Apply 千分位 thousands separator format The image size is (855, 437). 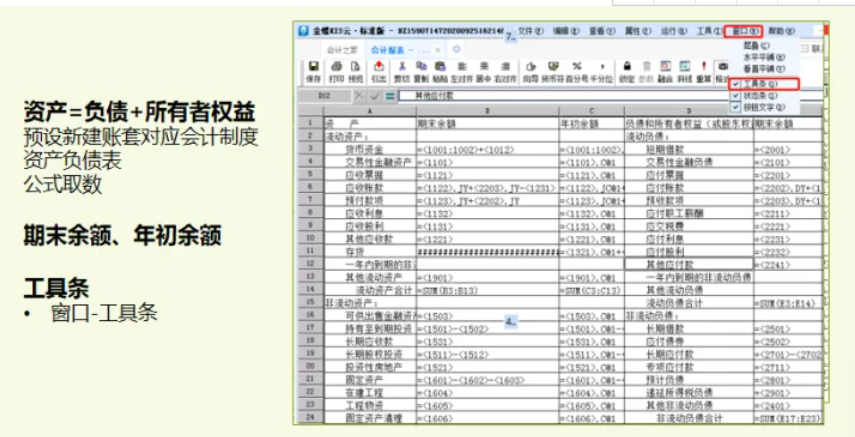(602, 67)
